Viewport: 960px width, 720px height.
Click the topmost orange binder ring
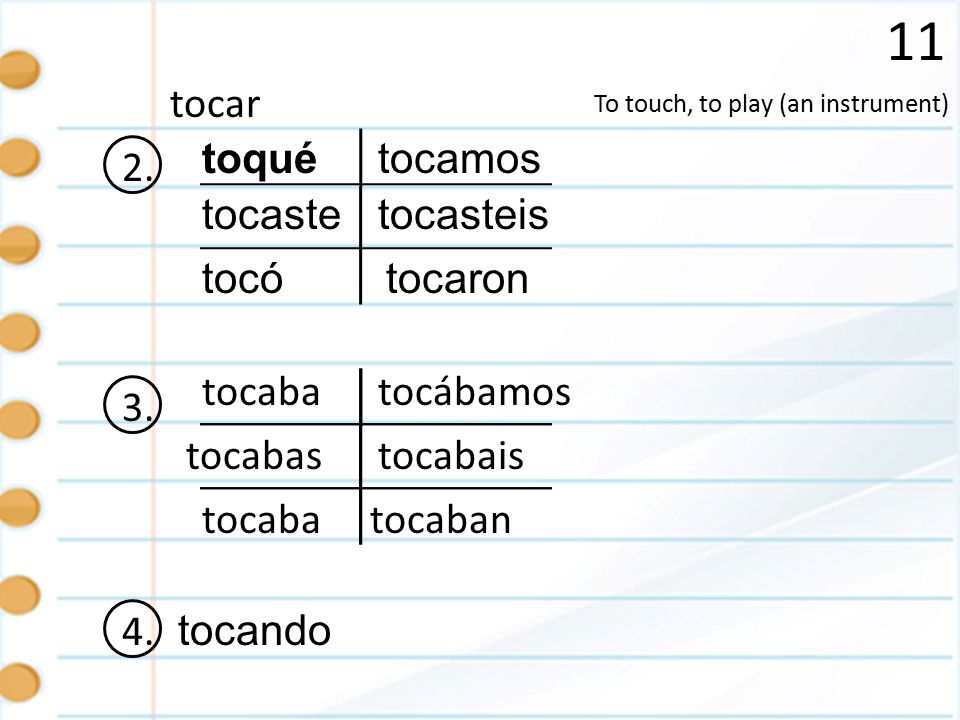pos(20,70)
